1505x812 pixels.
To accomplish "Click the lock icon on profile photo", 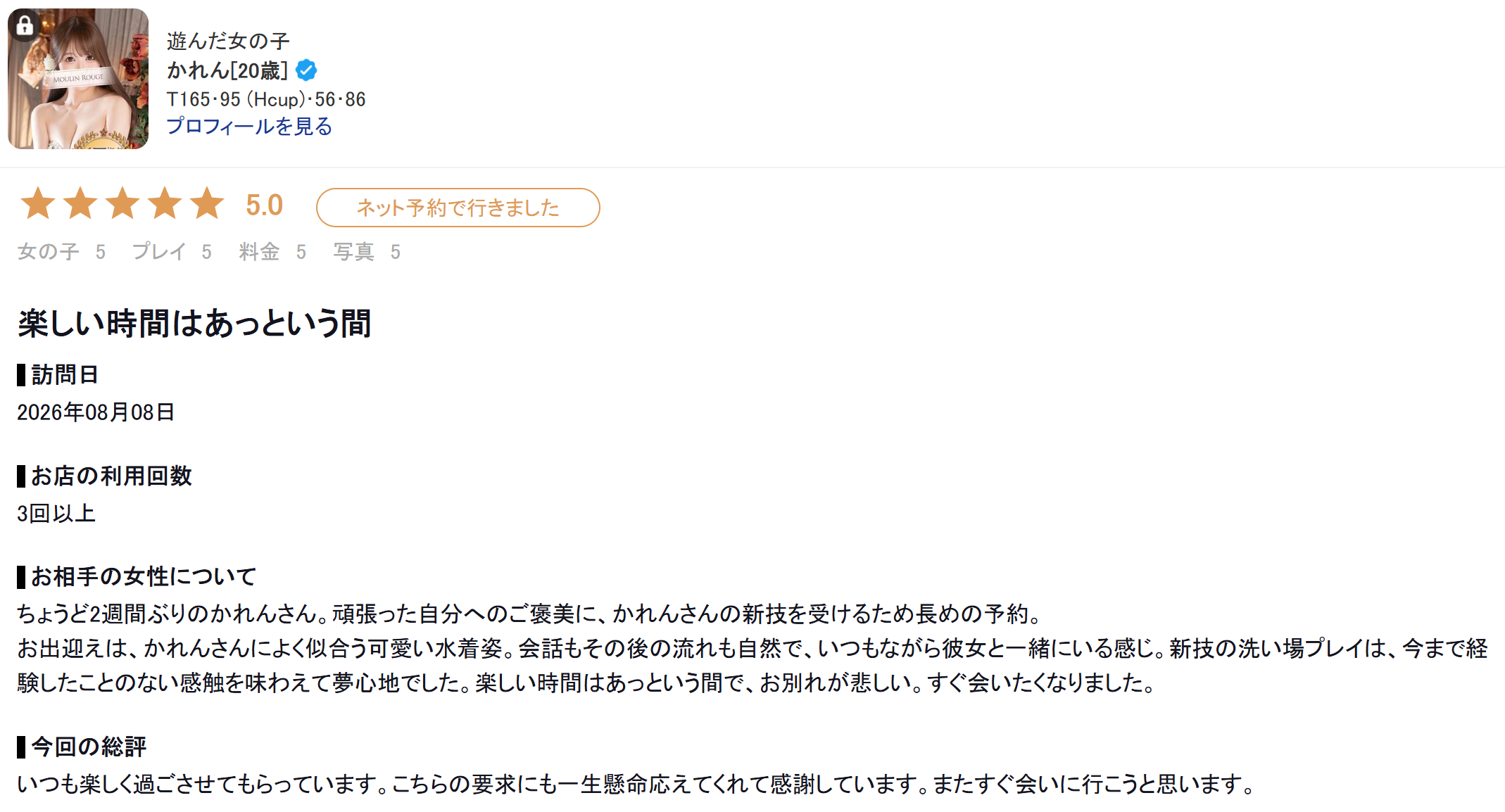I will click(25, 26).
